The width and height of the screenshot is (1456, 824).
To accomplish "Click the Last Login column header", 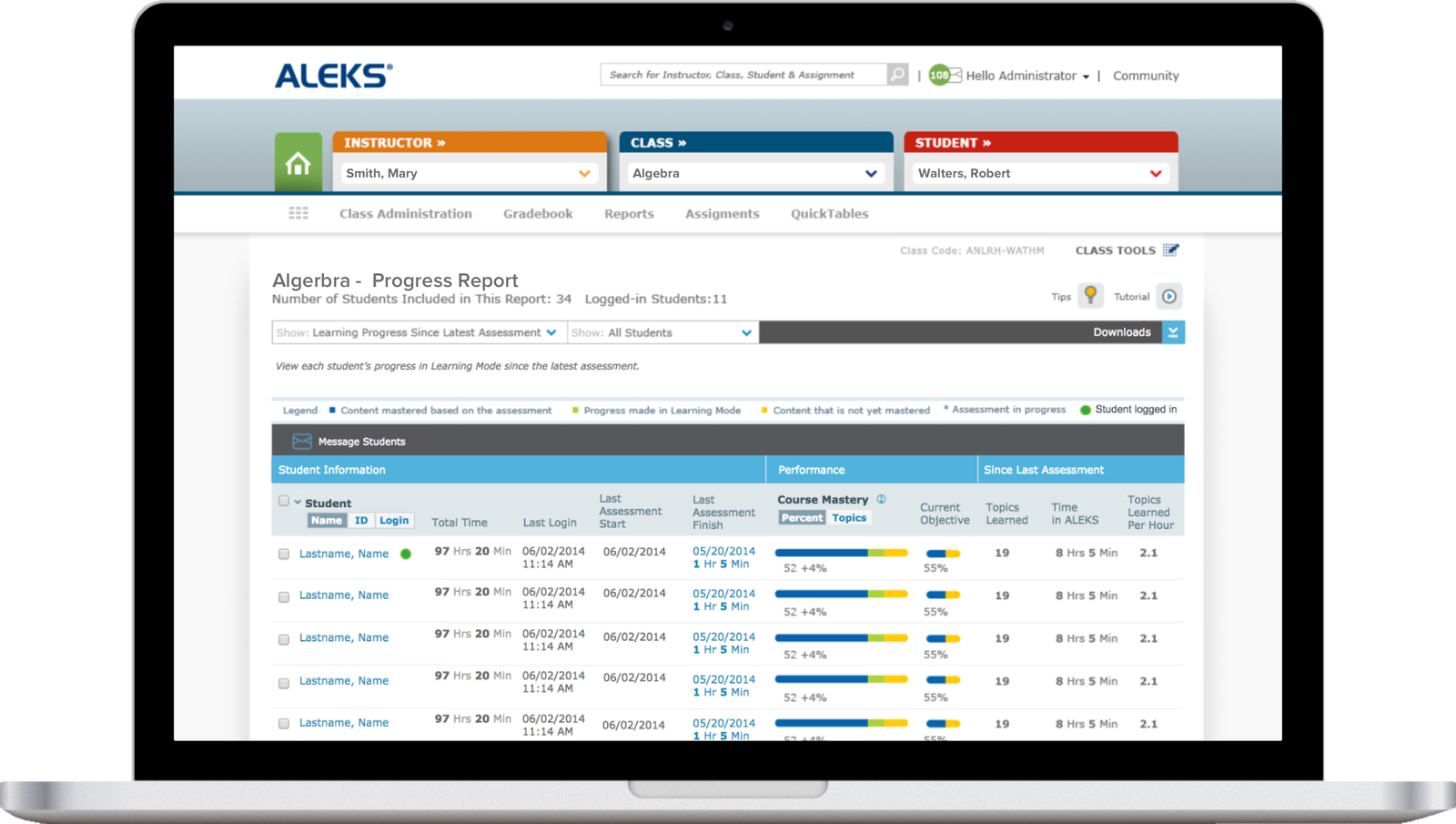I will 550,523.
